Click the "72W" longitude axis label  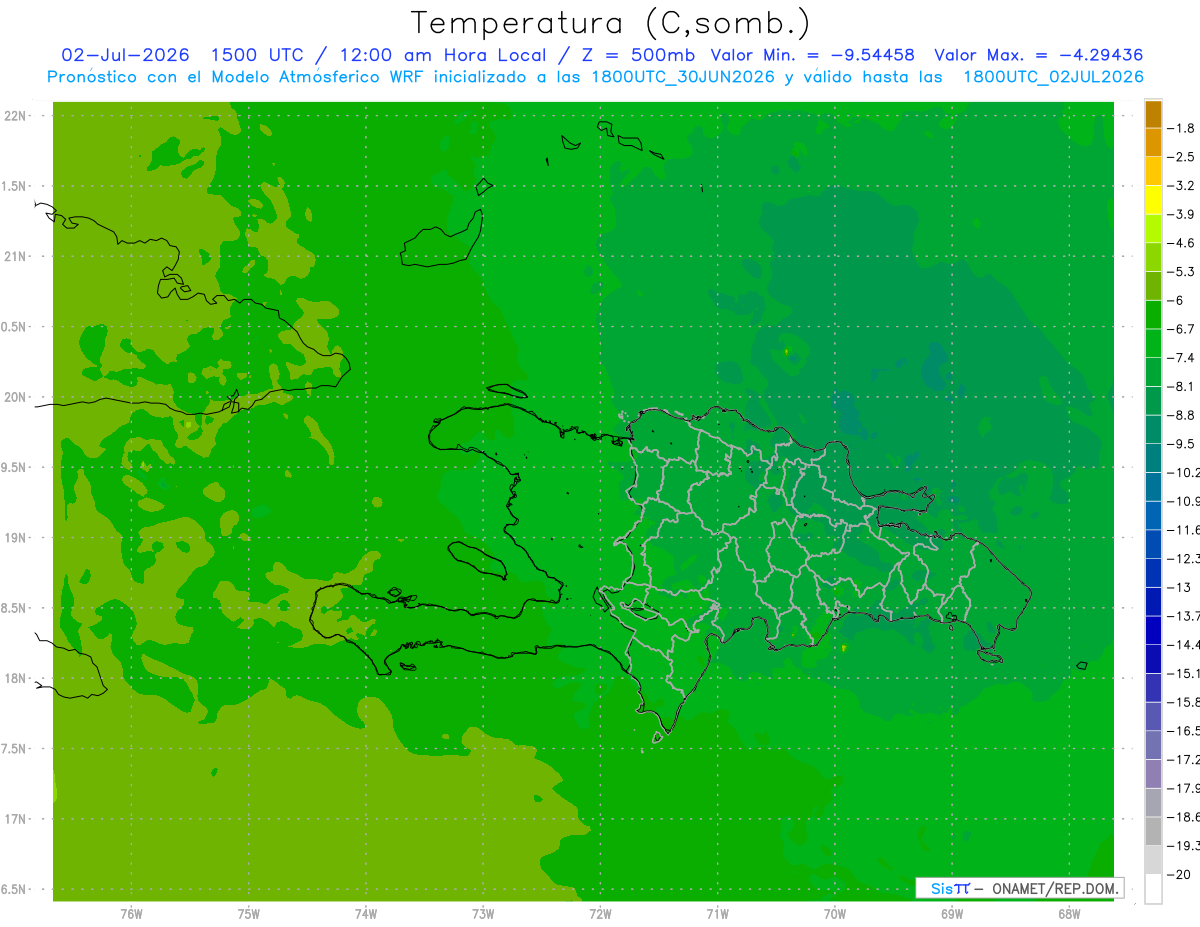pos(600,913)
